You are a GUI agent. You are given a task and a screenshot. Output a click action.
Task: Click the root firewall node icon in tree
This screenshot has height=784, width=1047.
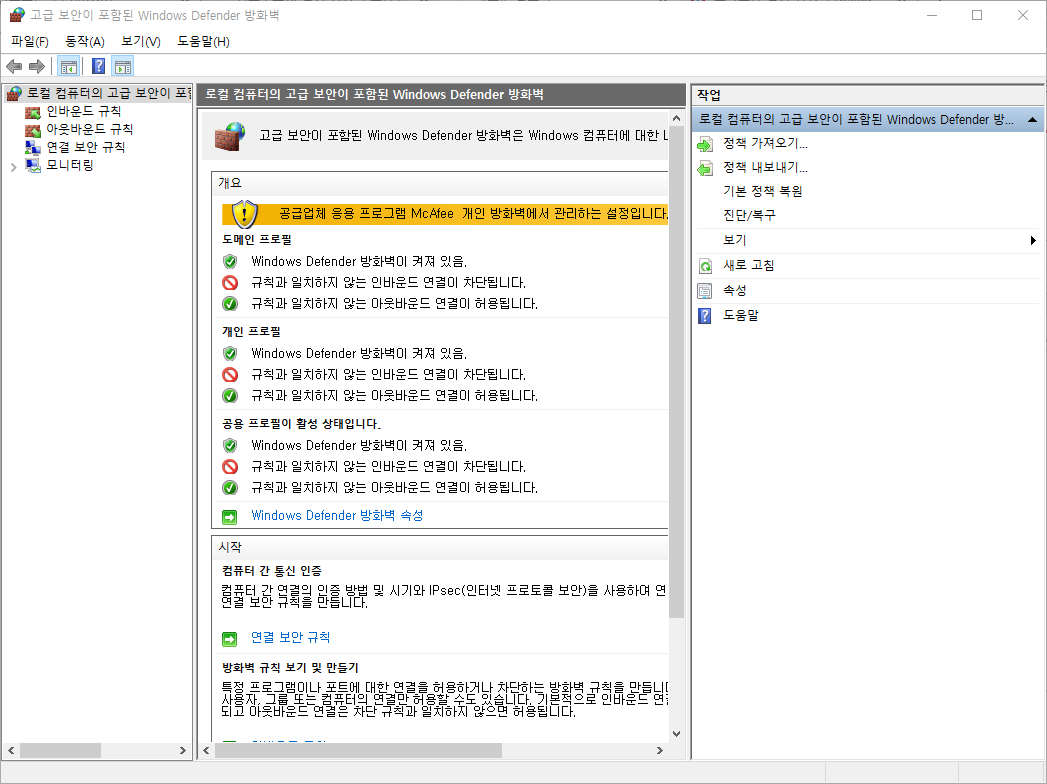coord(15,93)
